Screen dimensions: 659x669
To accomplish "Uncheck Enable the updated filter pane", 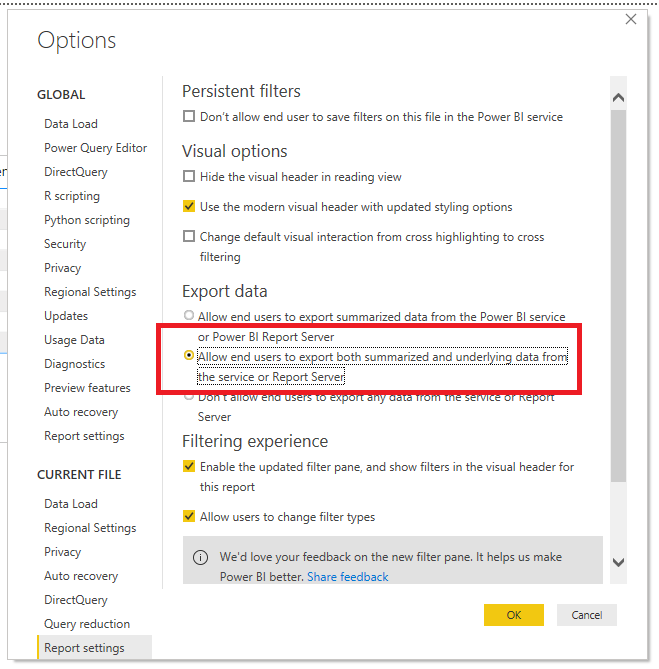I will coord(189,466).
